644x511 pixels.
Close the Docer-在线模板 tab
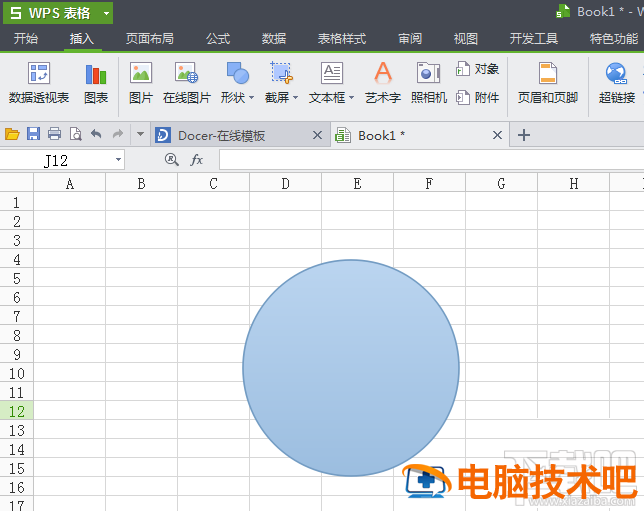tap(317, 135)
